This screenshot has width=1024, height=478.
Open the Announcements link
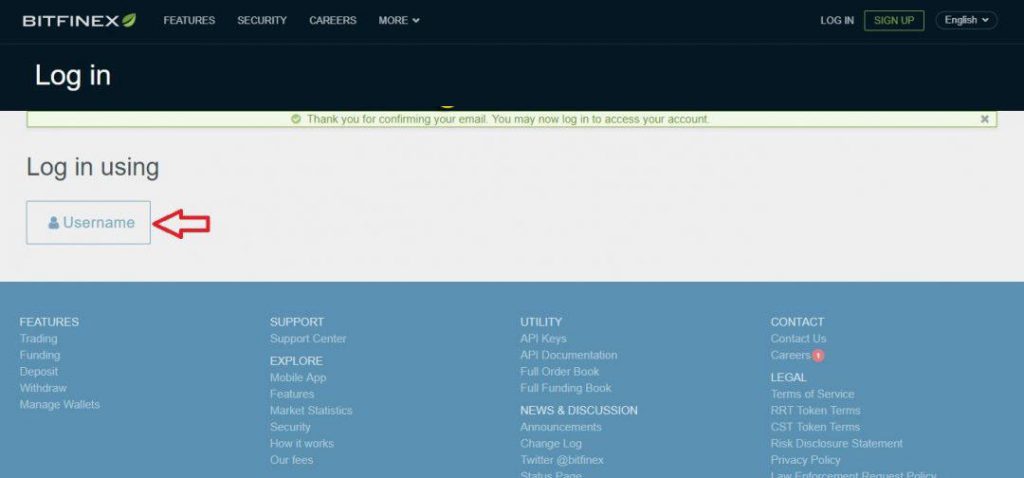[561, 426]
